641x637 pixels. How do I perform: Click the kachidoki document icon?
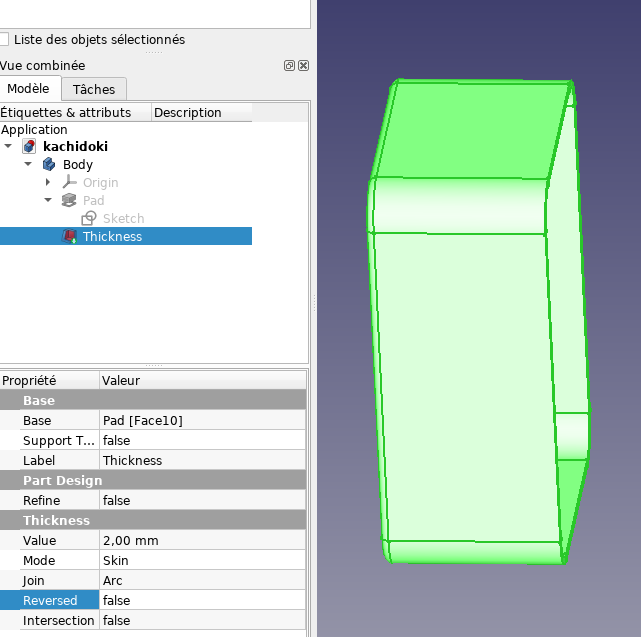pyautogui.click(x=29, y=146)
